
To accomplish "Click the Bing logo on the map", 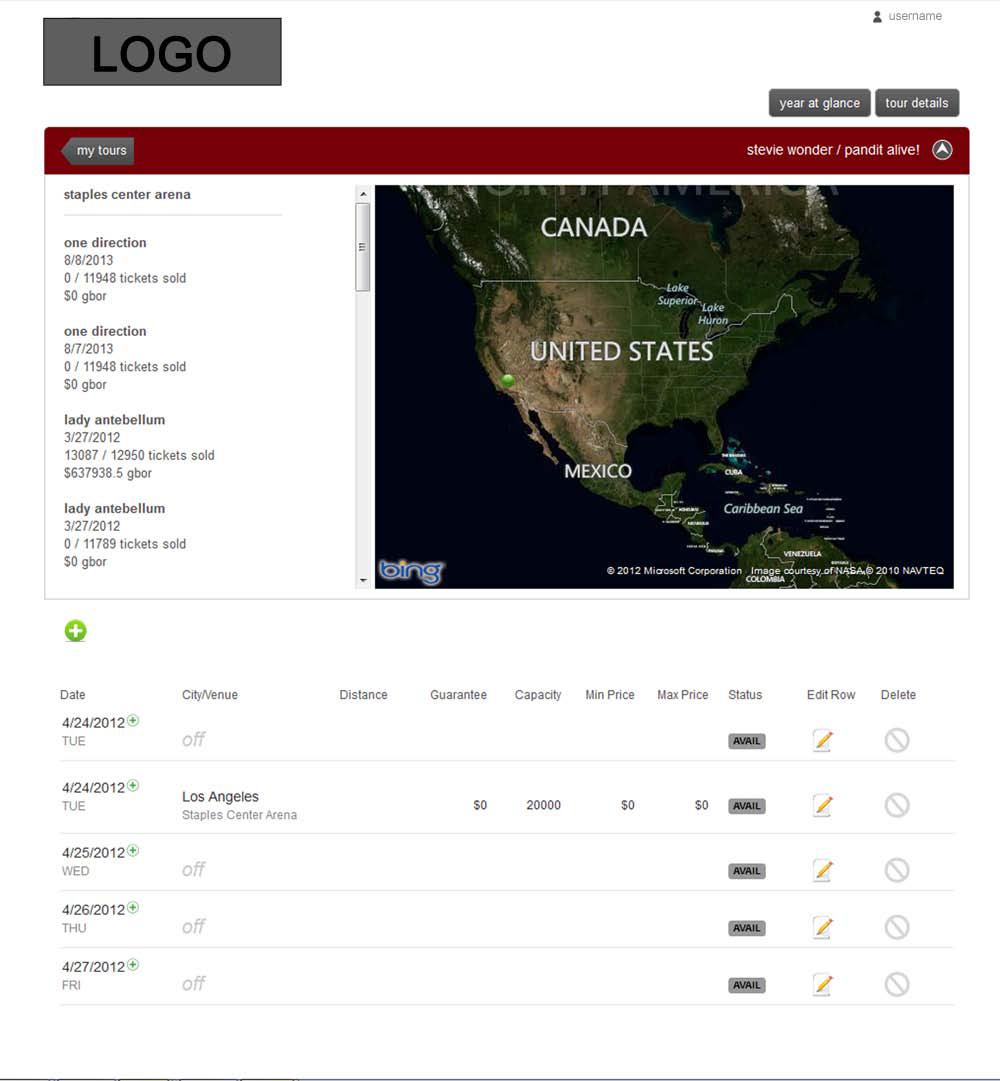I will click(x=411, y=571).
